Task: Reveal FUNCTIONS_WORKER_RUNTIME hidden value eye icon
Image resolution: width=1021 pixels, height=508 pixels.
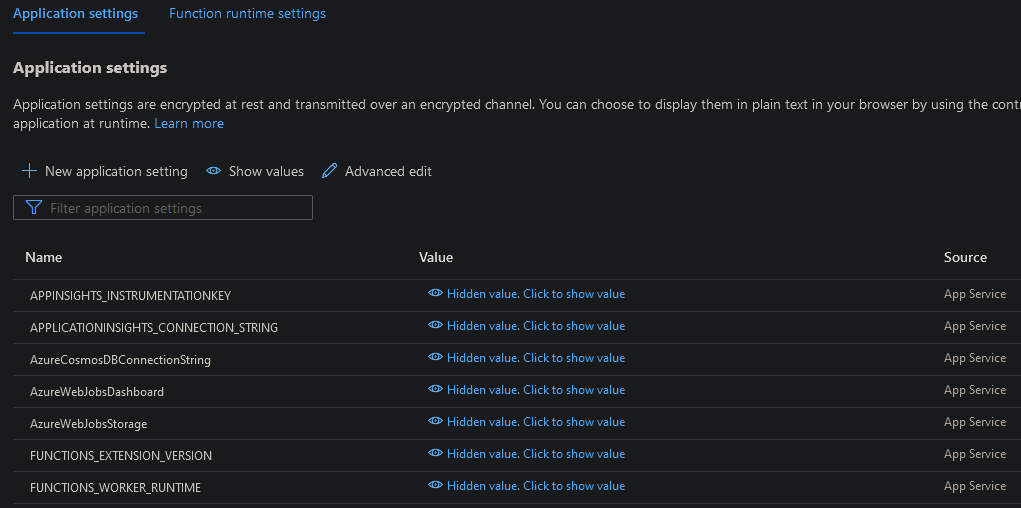Action: [435, 486]
